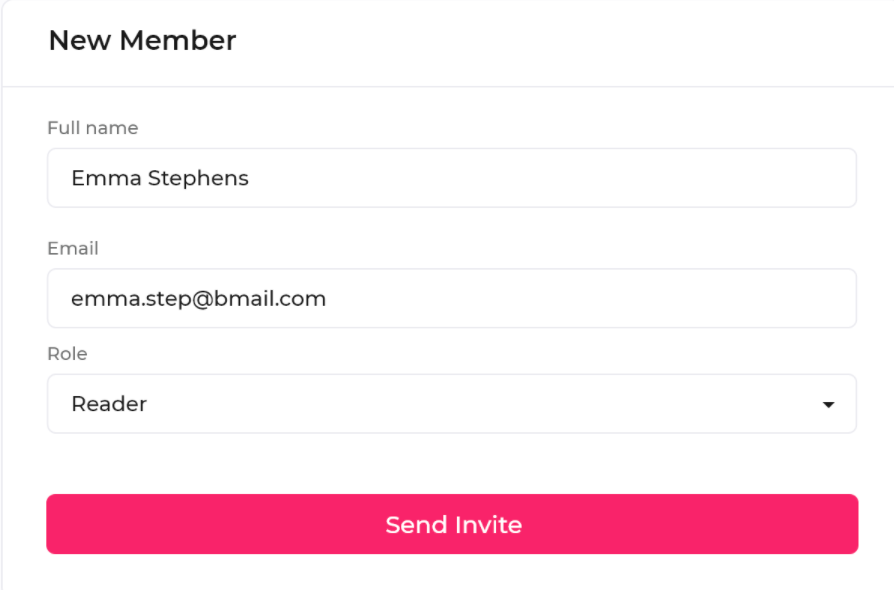Click the "New Member" heading
The height and width of the screenshot is (590, 894).
tap(142, 41)
